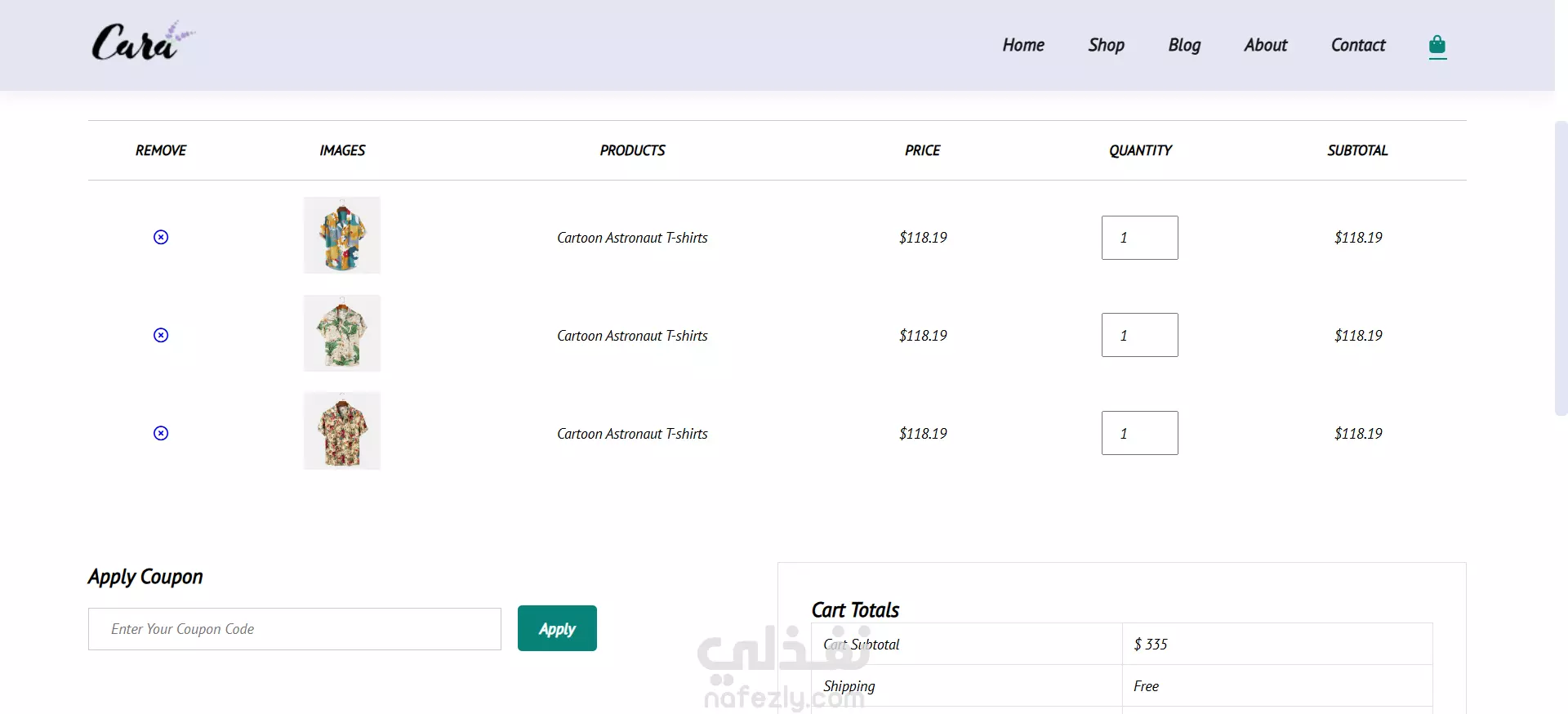This screenshot has width=1568, height=714.
Task: Go to the Home page
Action: (x=1023, y=45)
